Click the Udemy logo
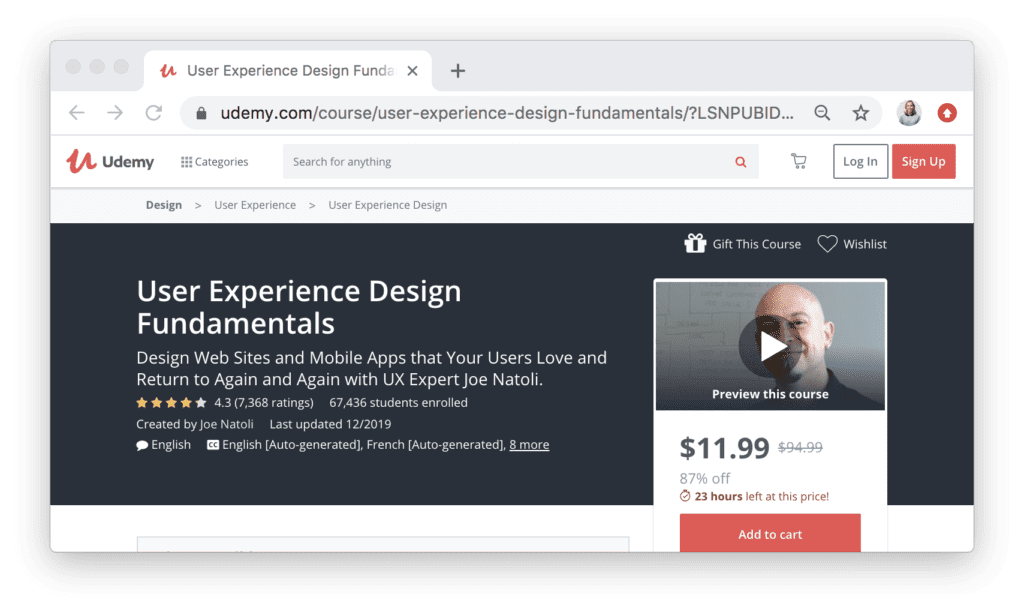 110,161
